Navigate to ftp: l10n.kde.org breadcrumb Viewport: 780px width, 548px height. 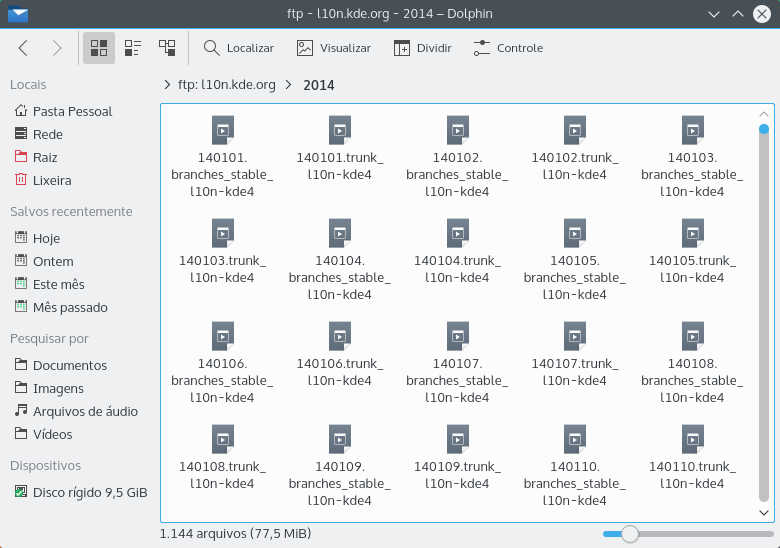point(225,85)
